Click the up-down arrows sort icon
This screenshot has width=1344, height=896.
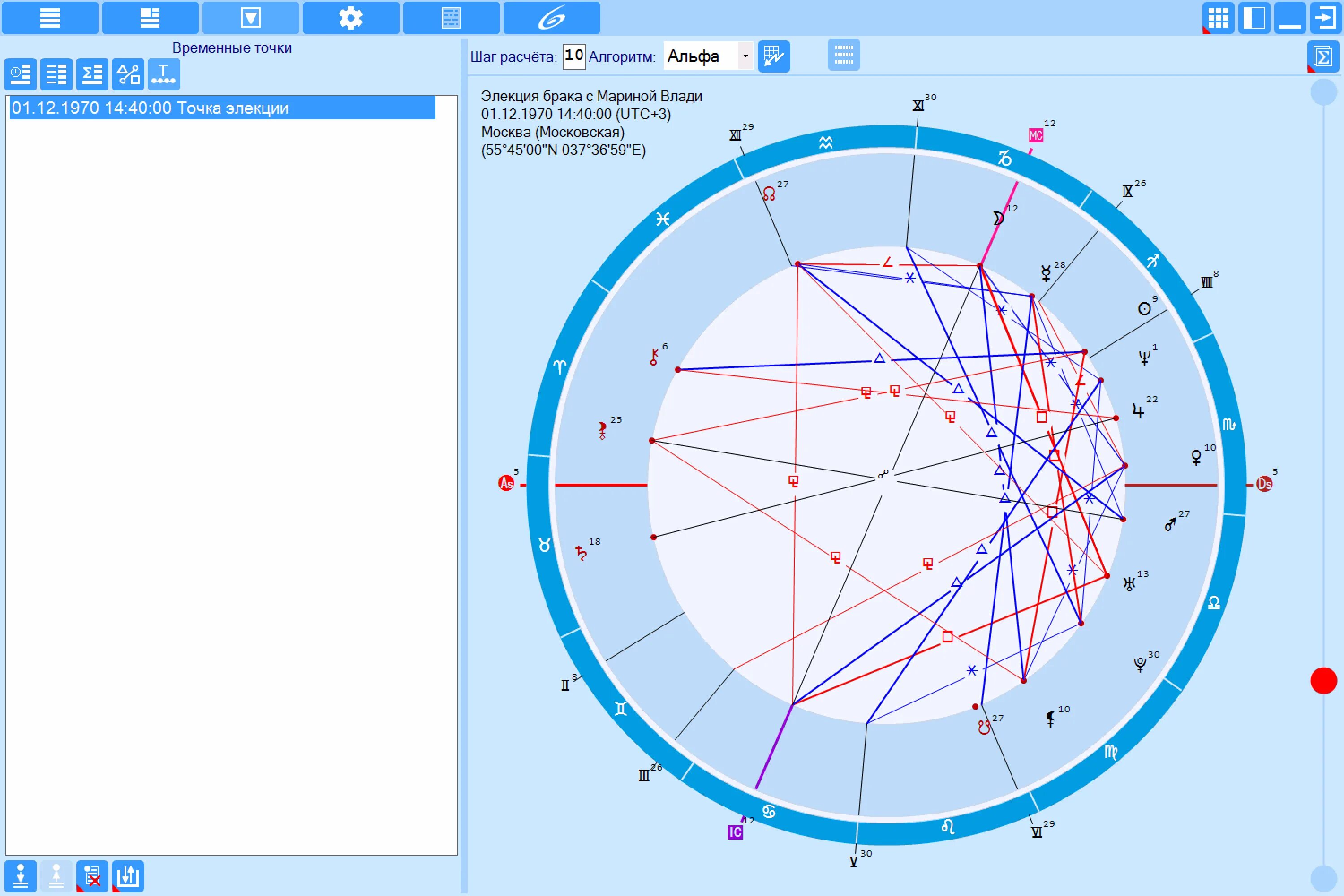tap(128, 876)
